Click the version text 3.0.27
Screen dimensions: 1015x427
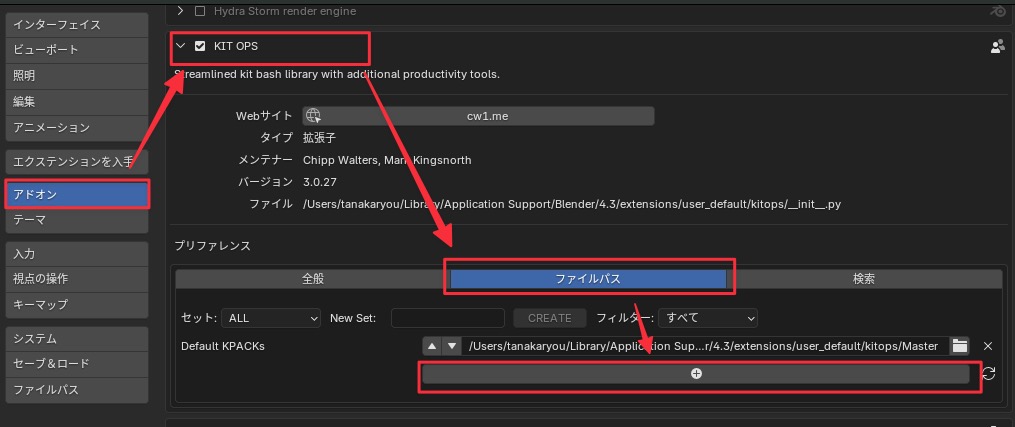[320, 182]
